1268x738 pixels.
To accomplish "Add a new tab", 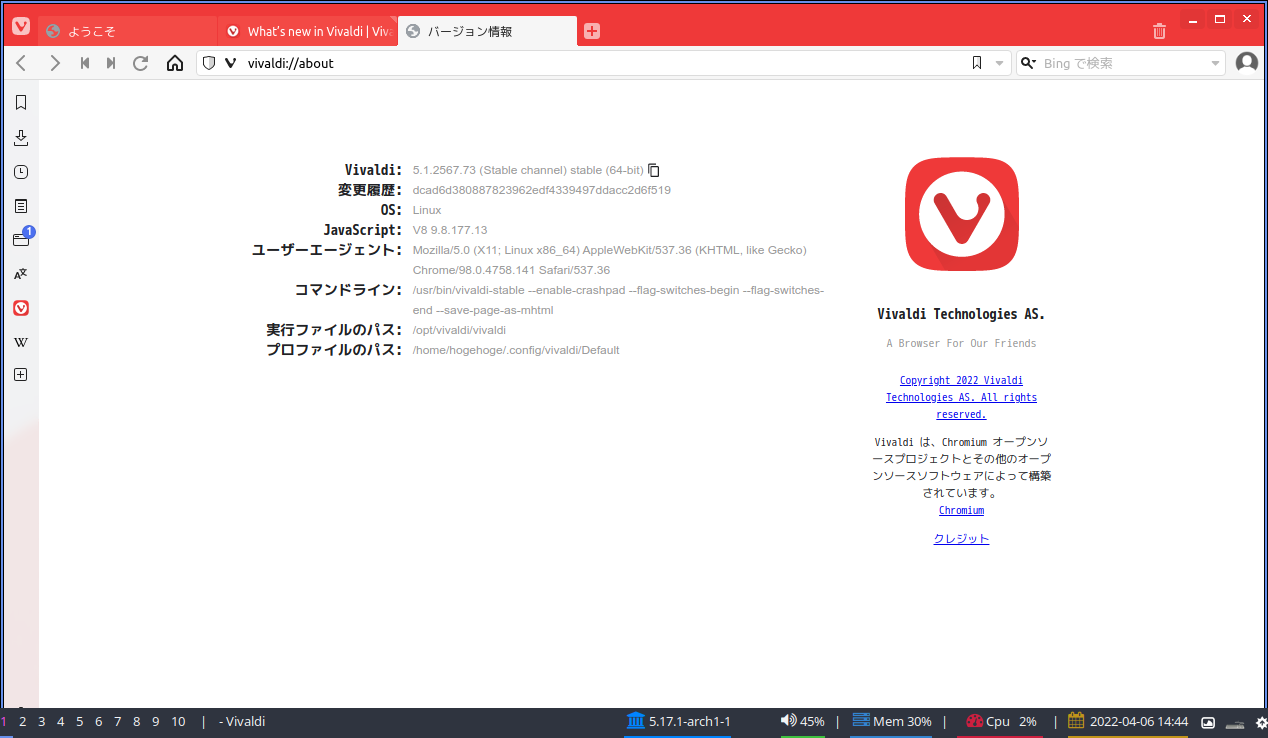I will pos(592,31).
